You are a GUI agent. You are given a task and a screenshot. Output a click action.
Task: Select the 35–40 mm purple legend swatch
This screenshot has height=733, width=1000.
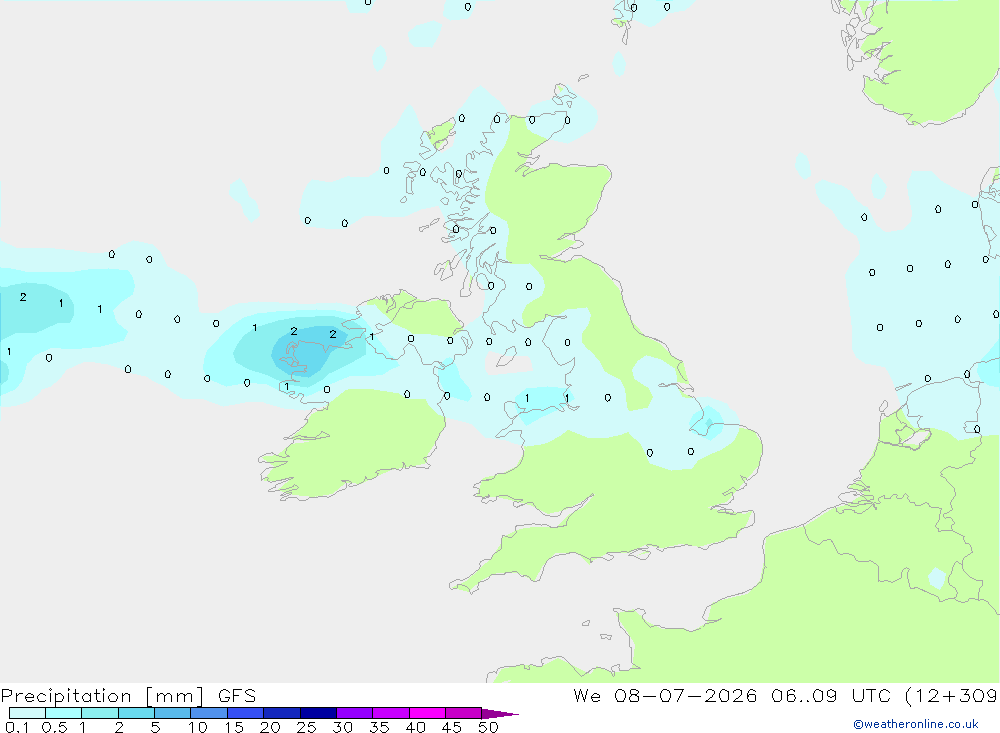click(x=391, y=713)
